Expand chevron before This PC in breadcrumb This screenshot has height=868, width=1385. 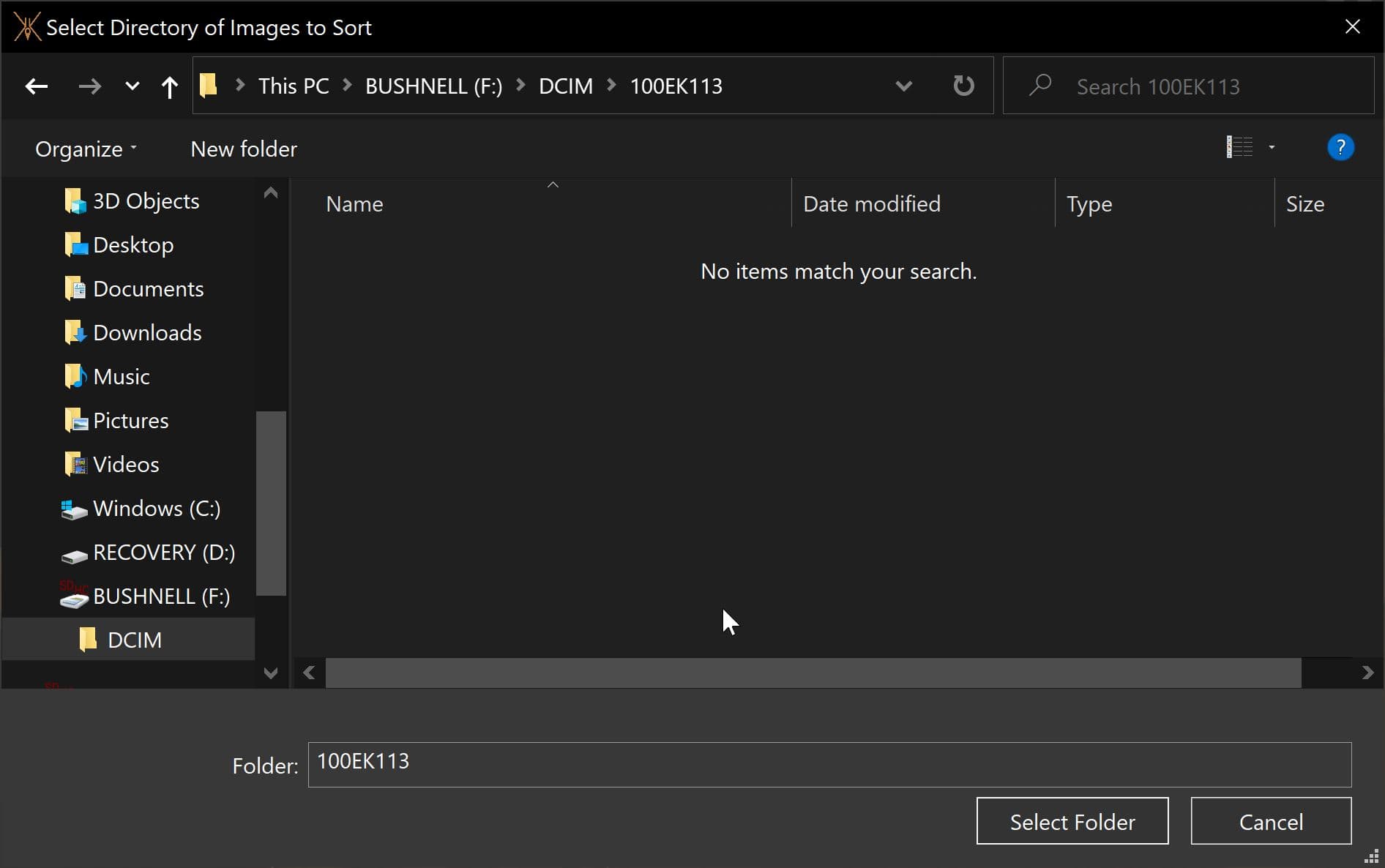tap(239, 86)
